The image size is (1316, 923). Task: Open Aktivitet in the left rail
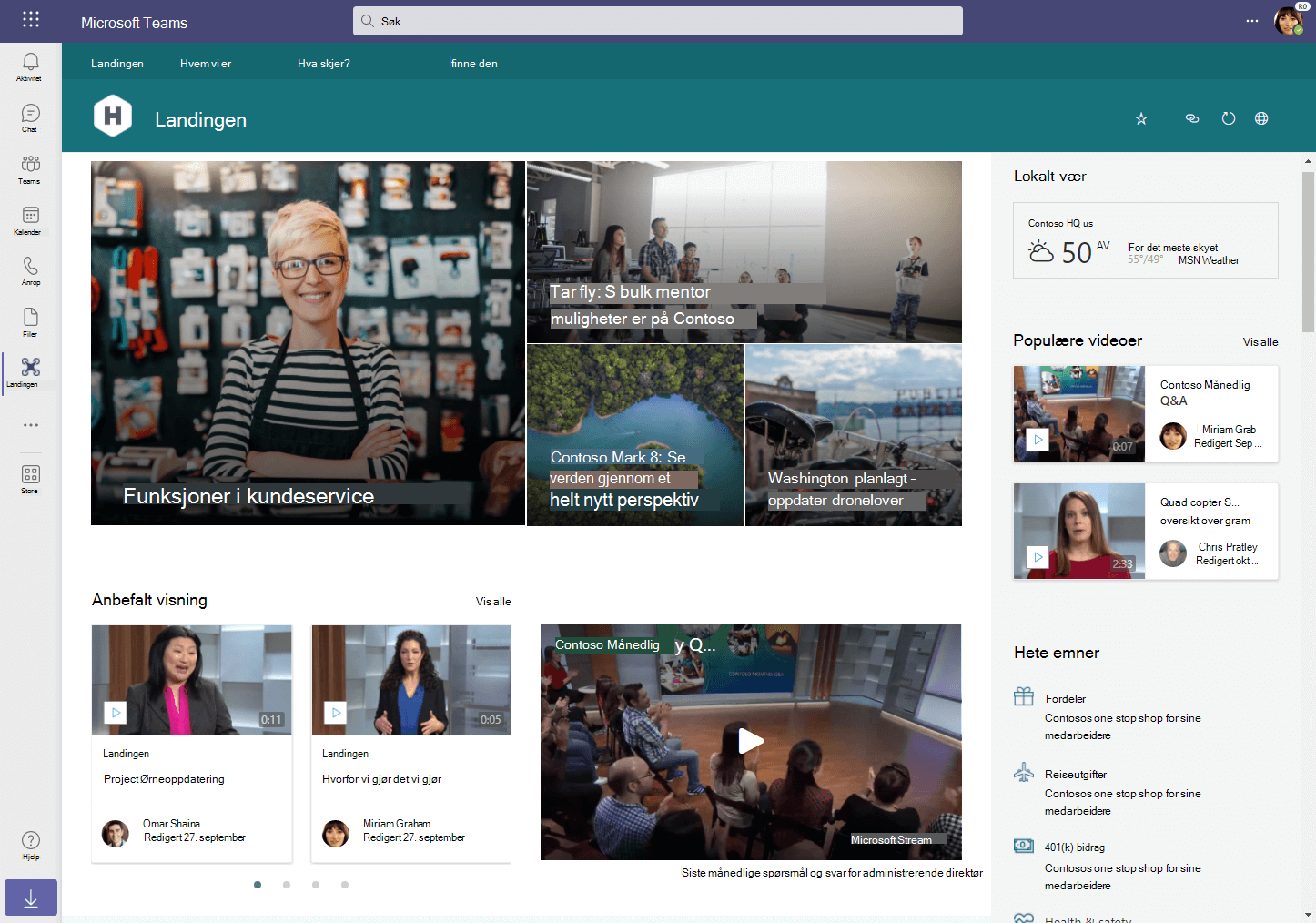(30, 66)
